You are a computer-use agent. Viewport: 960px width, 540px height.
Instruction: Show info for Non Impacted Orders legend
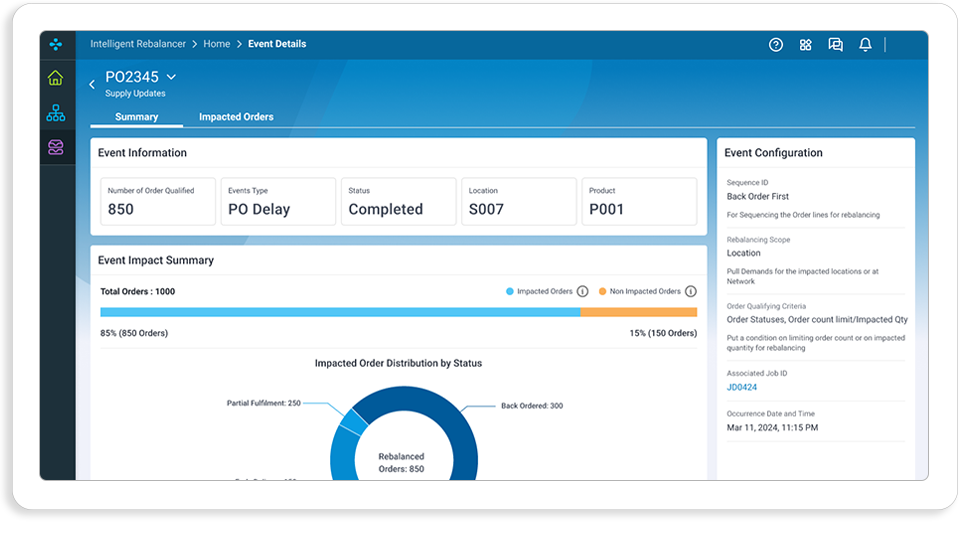pyautogui.click(x=691, y=291)
